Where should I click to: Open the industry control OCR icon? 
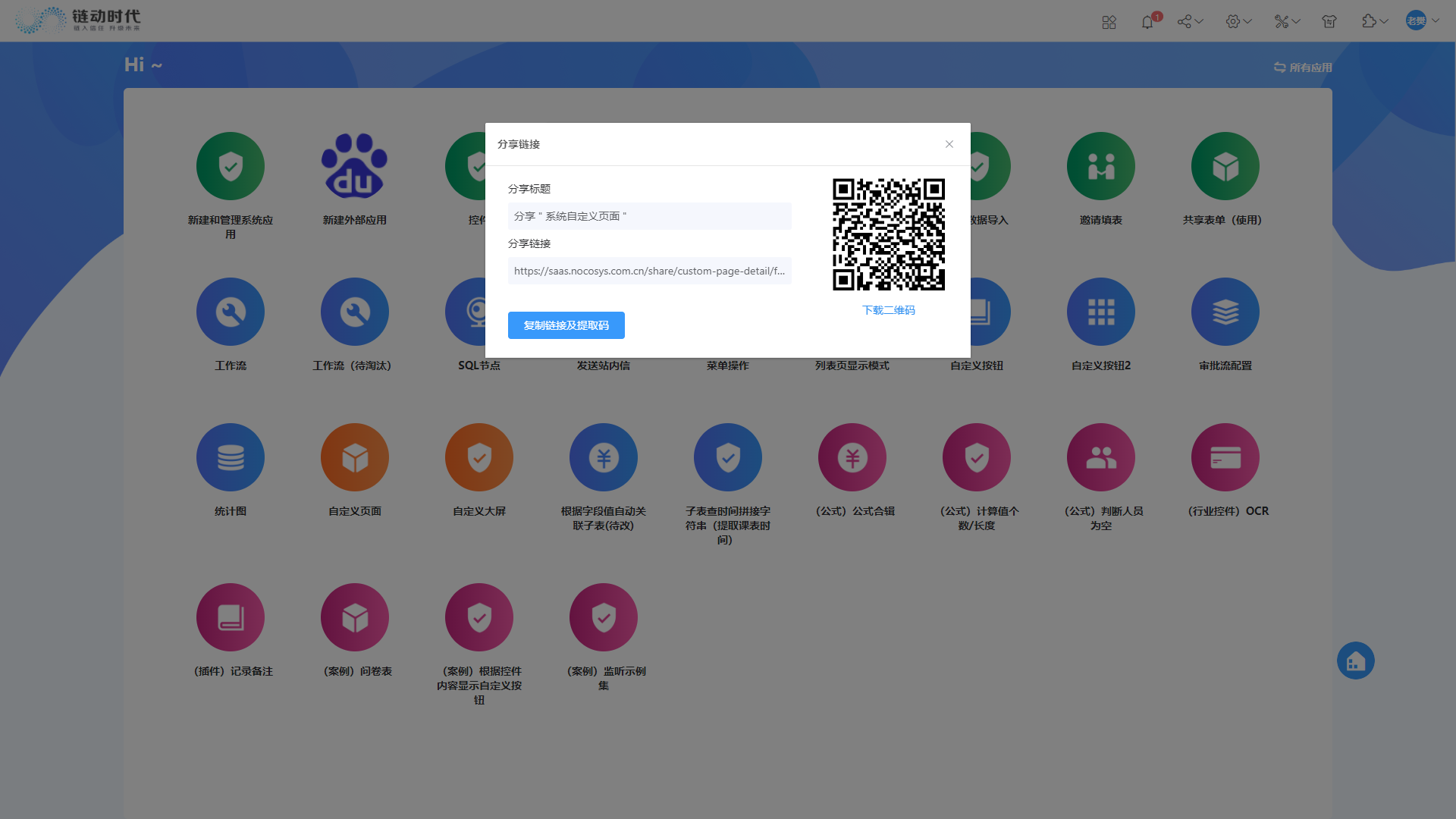tap(1225, 457)
